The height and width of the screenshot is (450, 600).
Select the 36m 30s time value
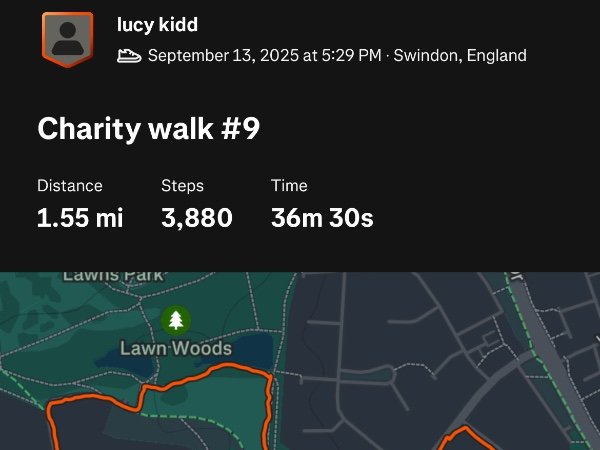tap(322, 218)
